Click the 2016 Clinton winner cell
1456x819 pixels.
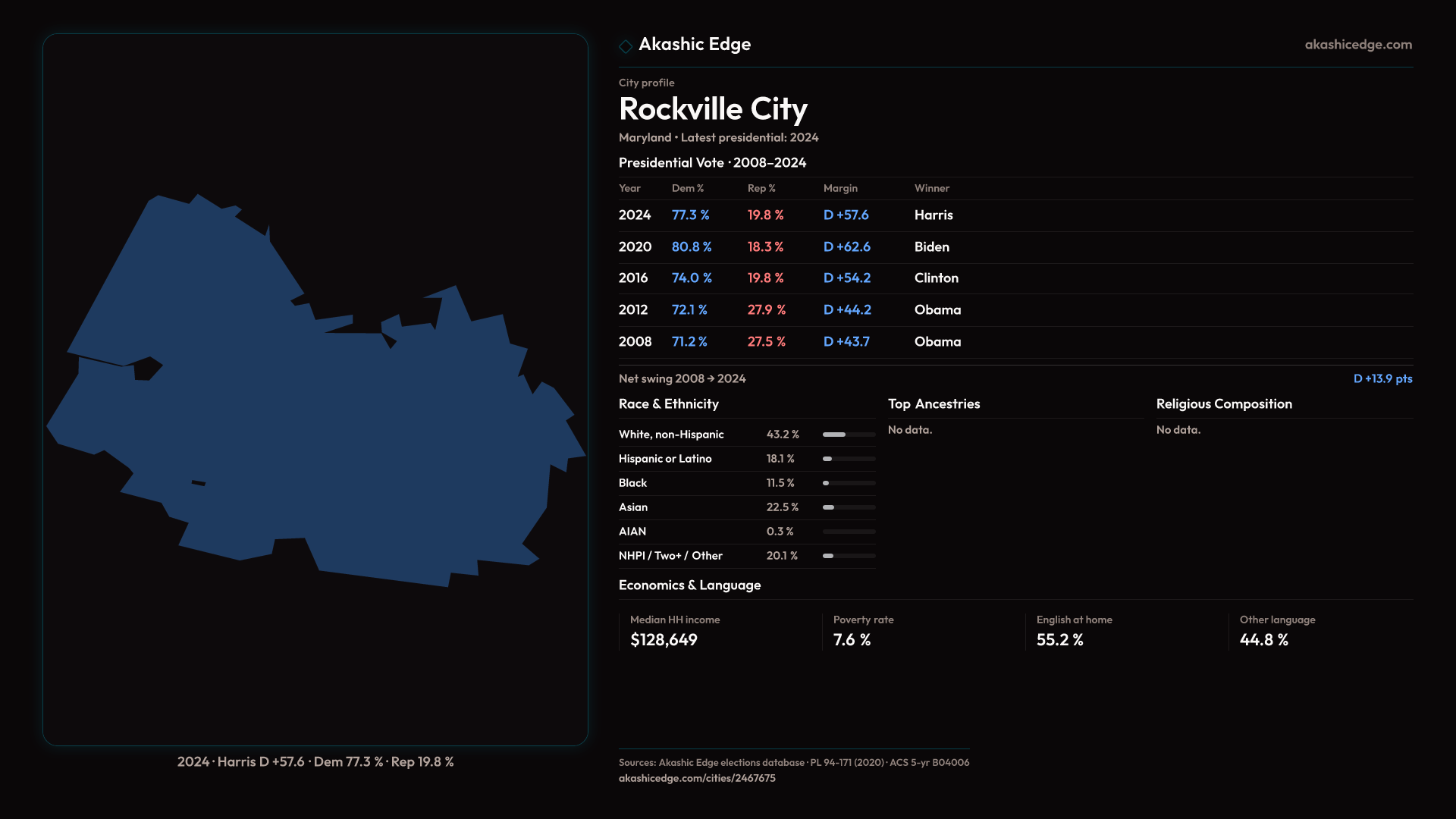pyautogui.click(x=936, y=278)
